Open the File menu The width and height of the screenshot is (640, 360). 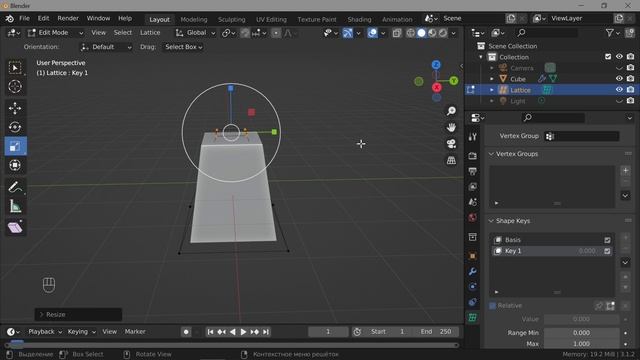[24, 18]
